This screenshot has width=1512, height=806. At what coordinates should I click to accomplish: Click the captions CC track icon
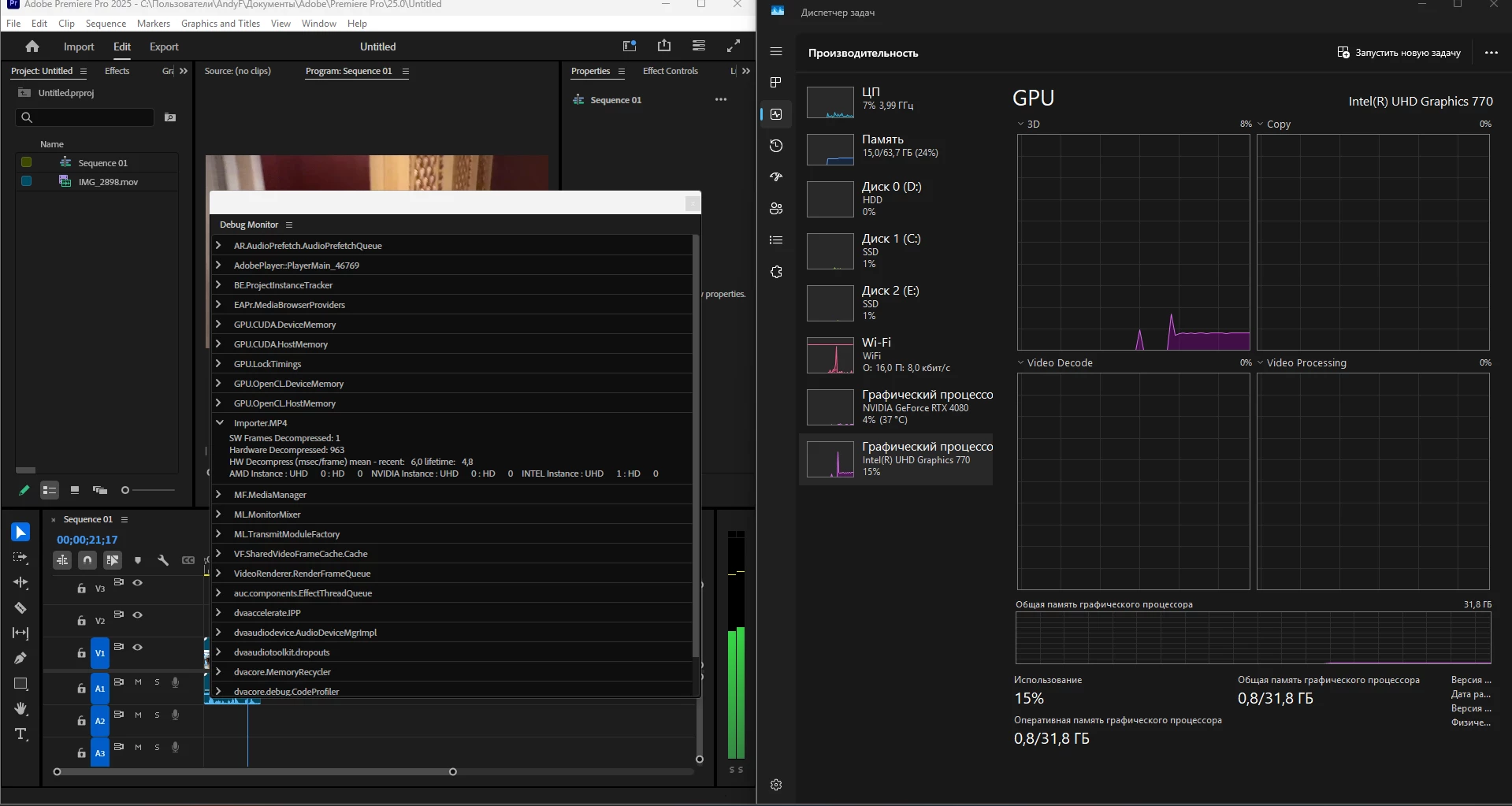tap(188, 560)
